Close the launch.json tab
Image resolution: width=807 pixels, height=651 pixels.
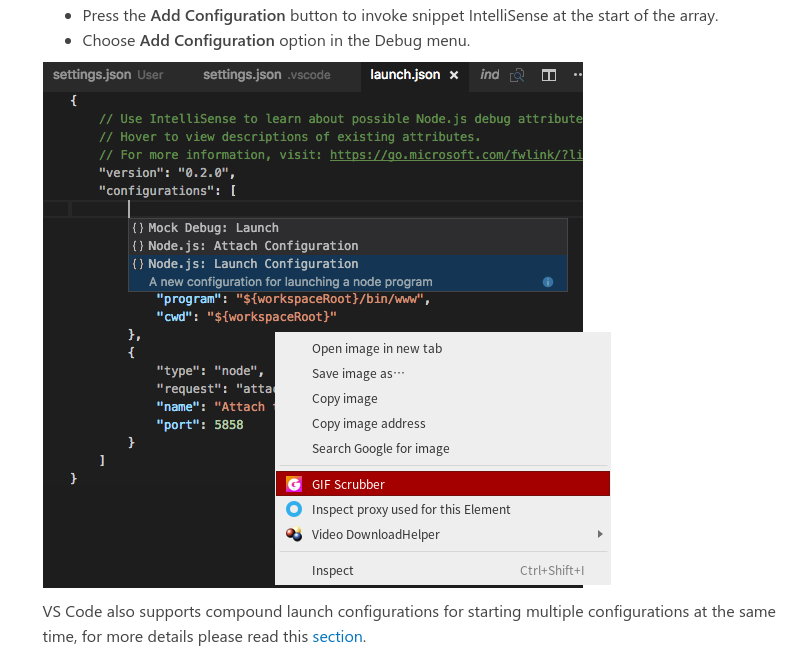coord(454,75)
